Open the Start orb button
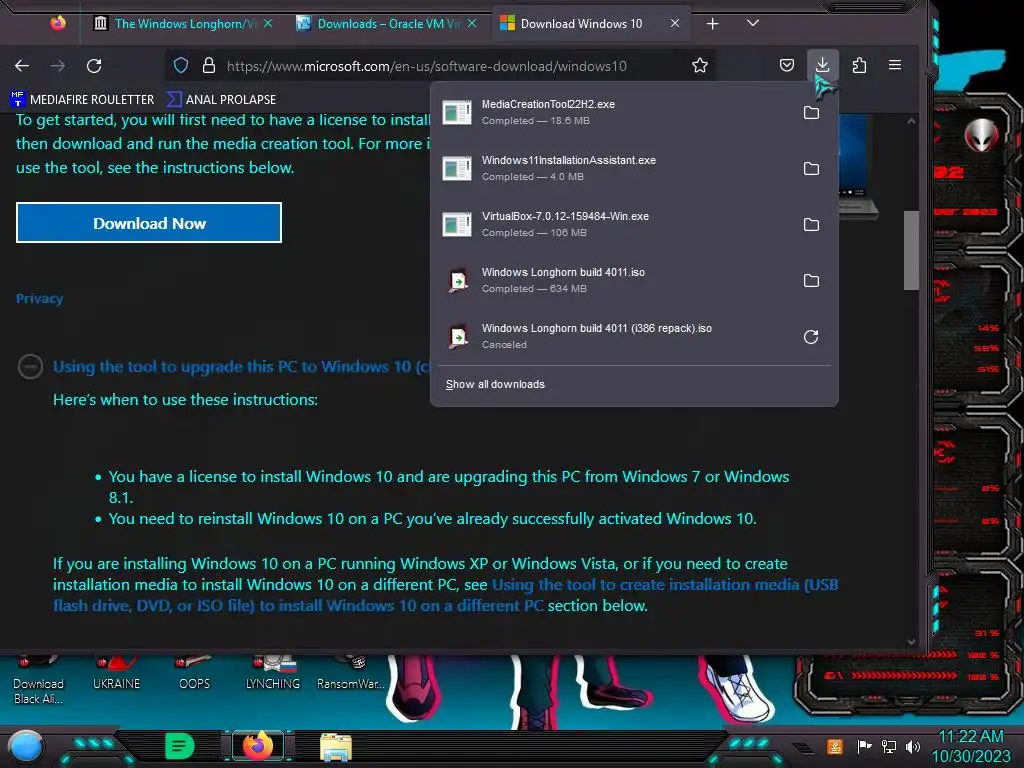 [26, 746]
